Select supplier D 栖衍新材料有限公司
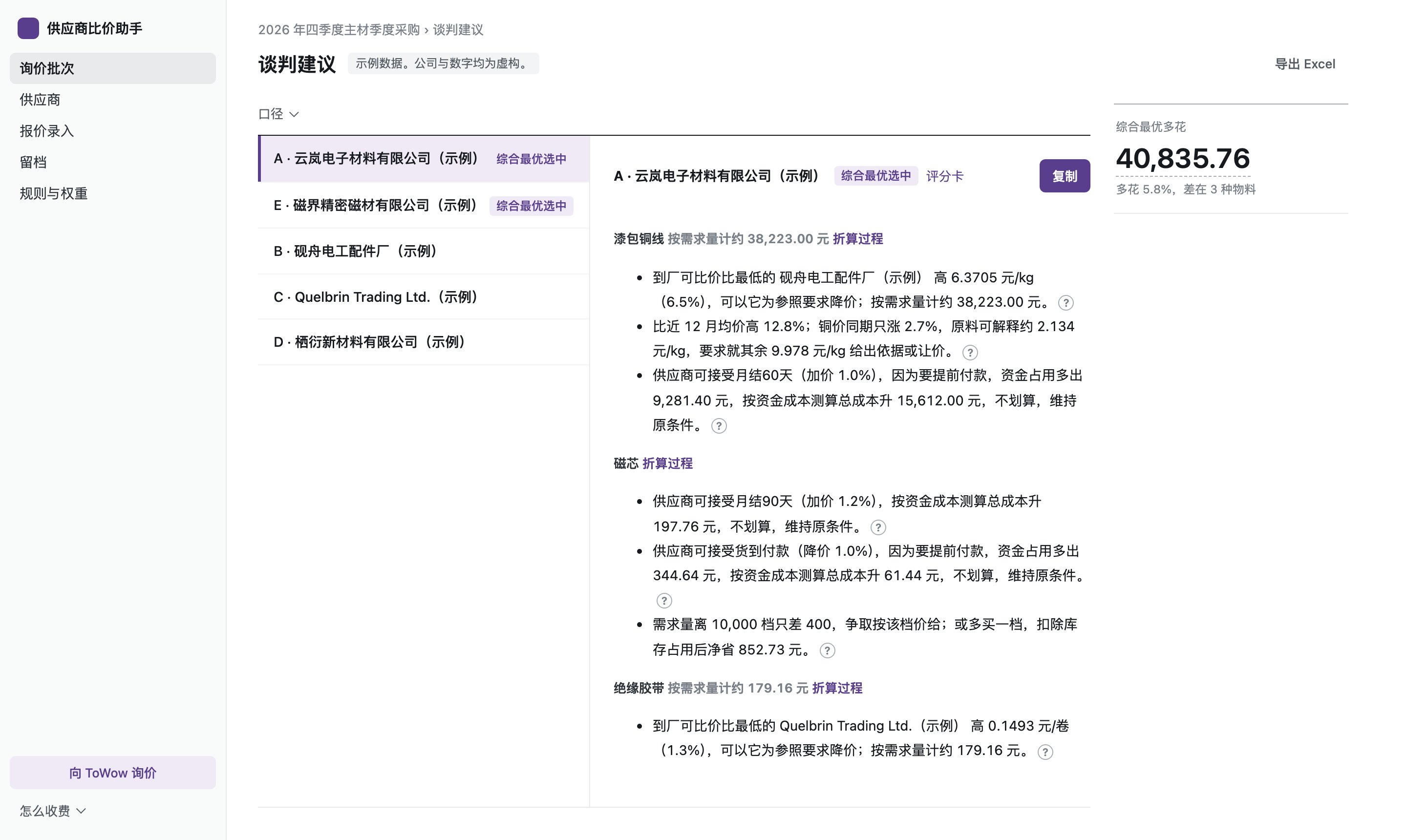1407x840 pixels. [x=424, y=342]
